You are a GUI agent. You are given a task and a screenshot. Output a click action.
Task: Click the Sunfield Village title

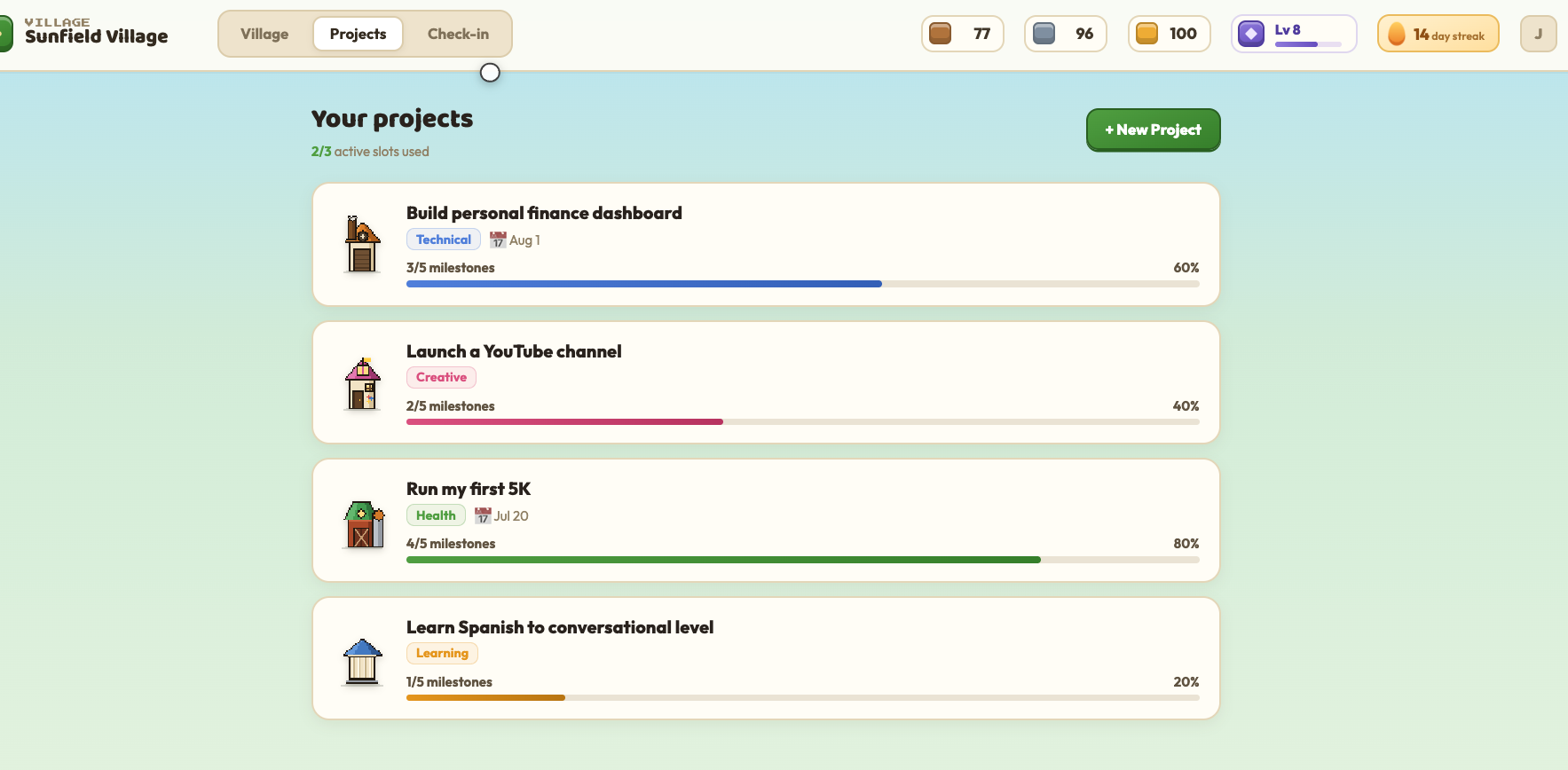pos(96,36)
